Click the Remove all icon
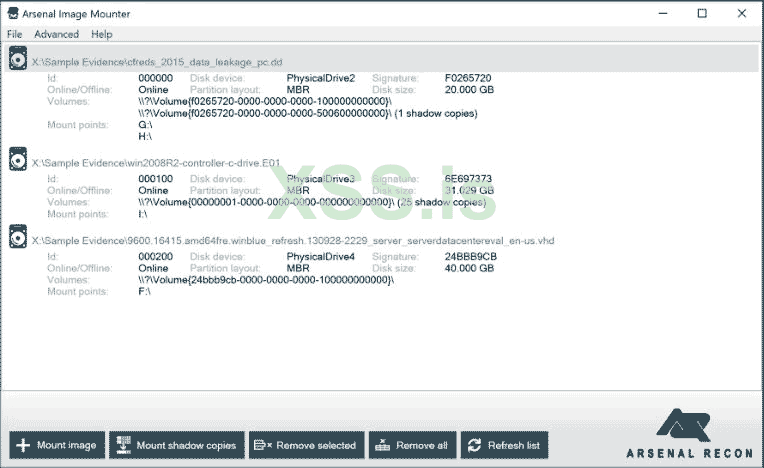 (x=382, y=445)
